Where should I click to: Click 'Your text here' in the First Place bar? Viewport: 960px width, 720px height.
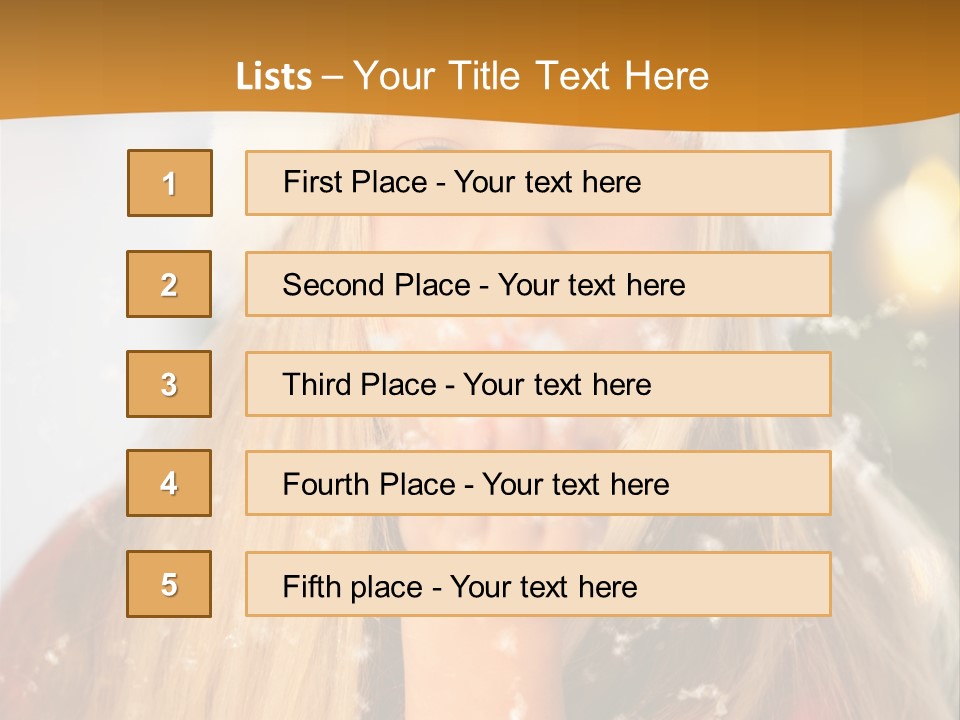[x=547, y=182]
